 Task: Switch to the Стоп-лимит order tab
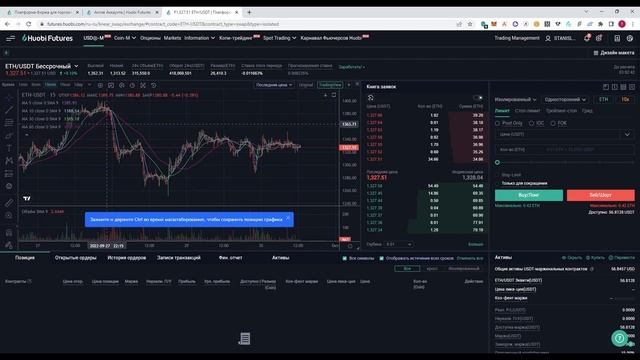pos(527,111)
